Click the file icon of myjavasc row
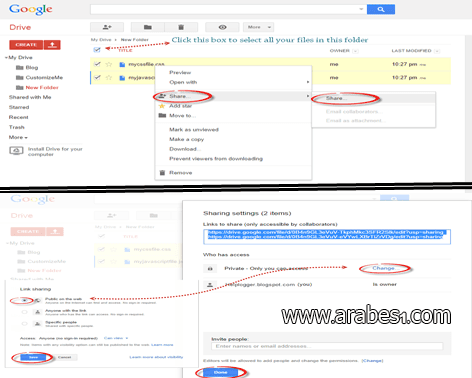This screenshot has height=378, width=472. [122, 77]
